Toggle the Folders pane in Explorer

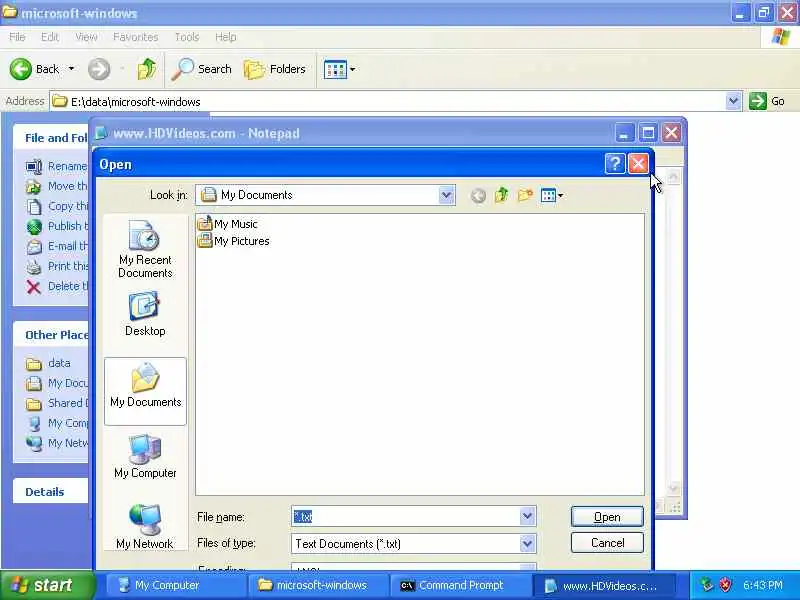pos(275,69)
